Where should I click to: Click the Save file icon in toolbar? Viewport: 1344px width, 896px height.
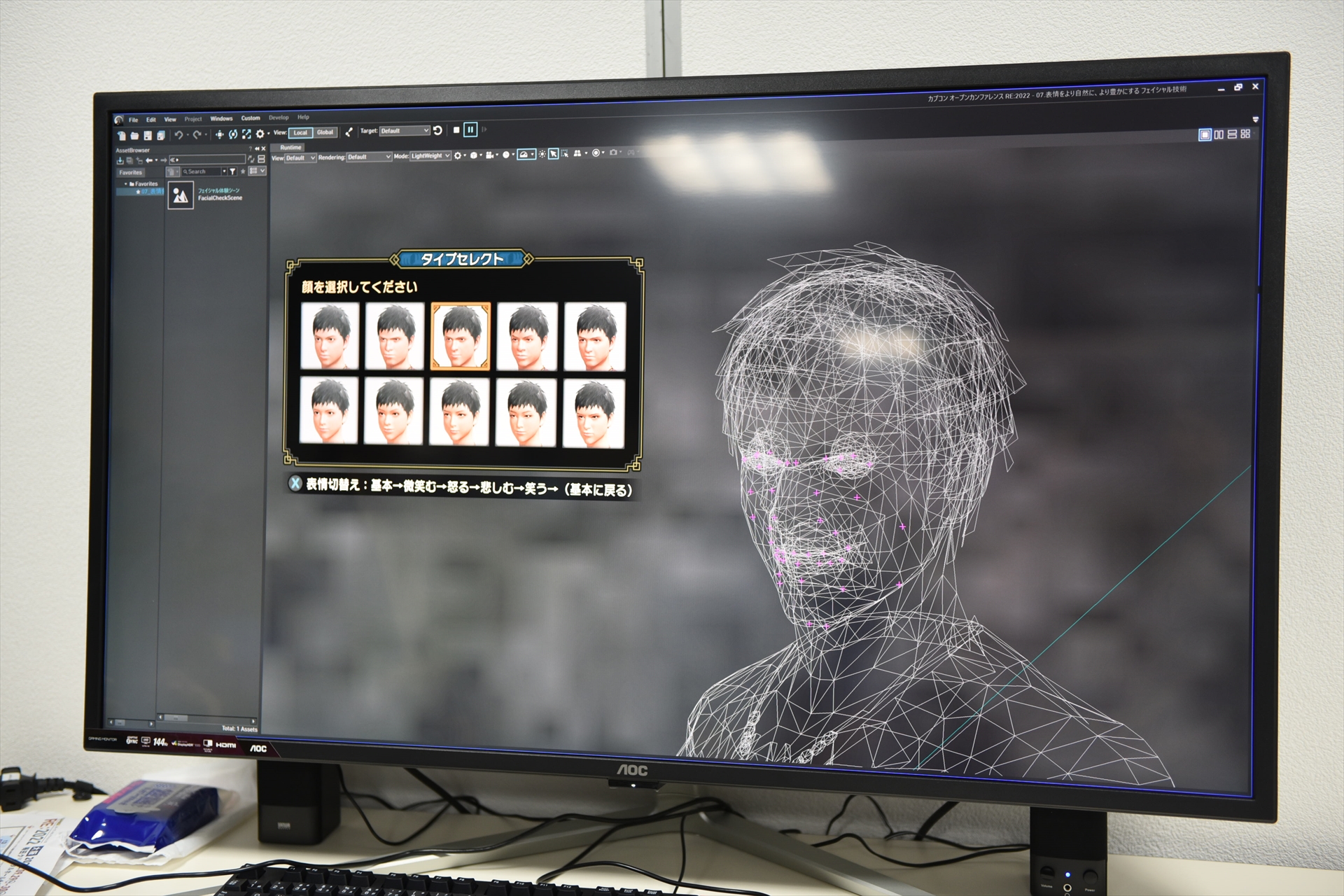coord(148,136)
